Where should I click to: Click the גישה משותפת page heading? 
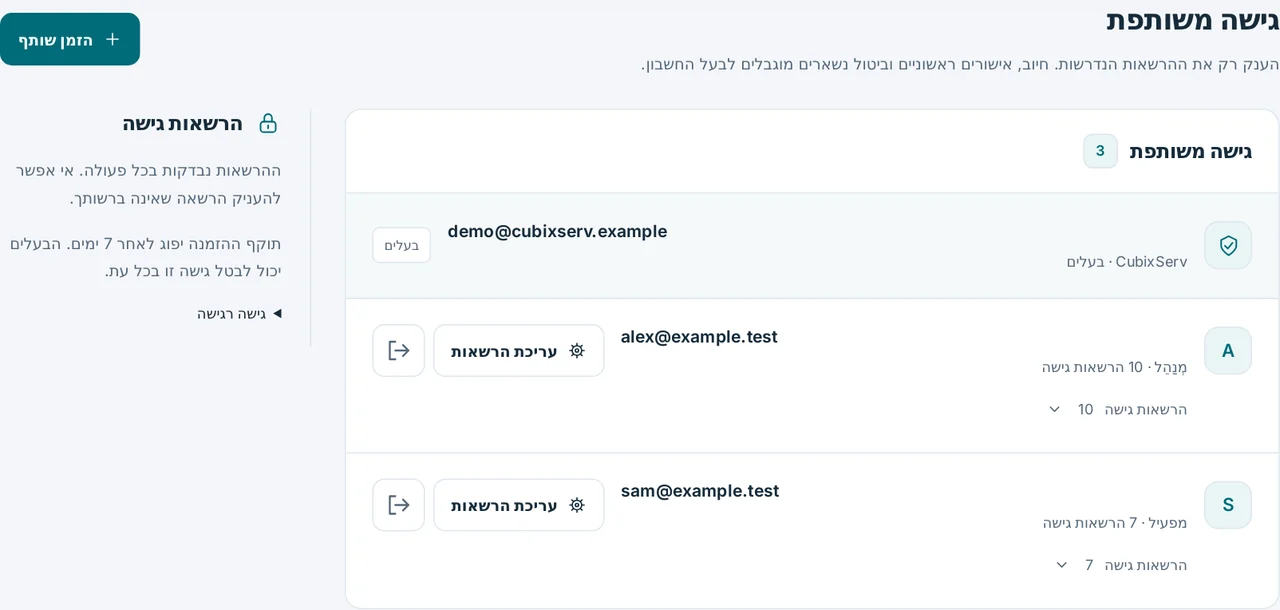[1192, 20]
